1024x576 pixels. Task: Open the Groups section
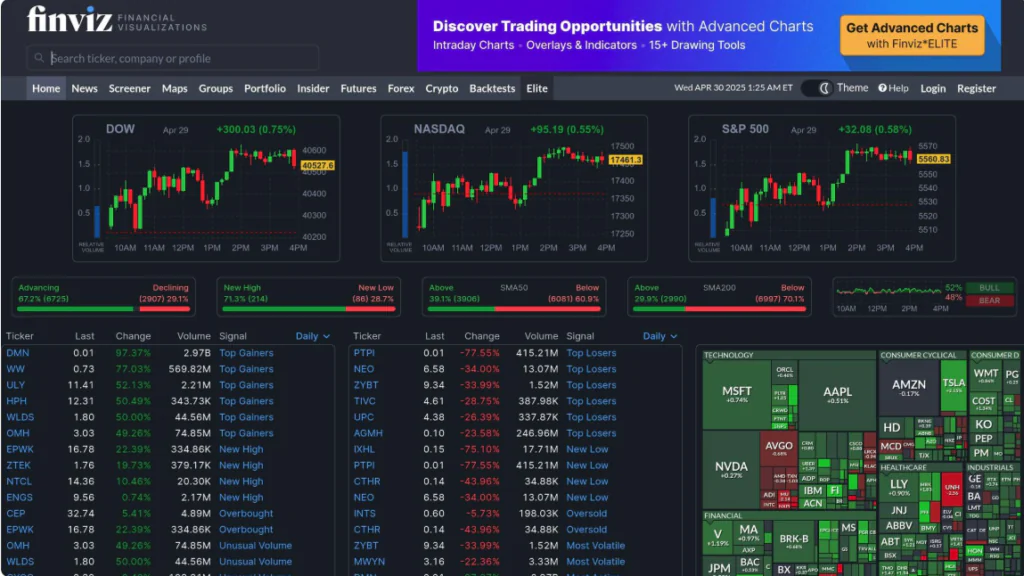[216, 88]
